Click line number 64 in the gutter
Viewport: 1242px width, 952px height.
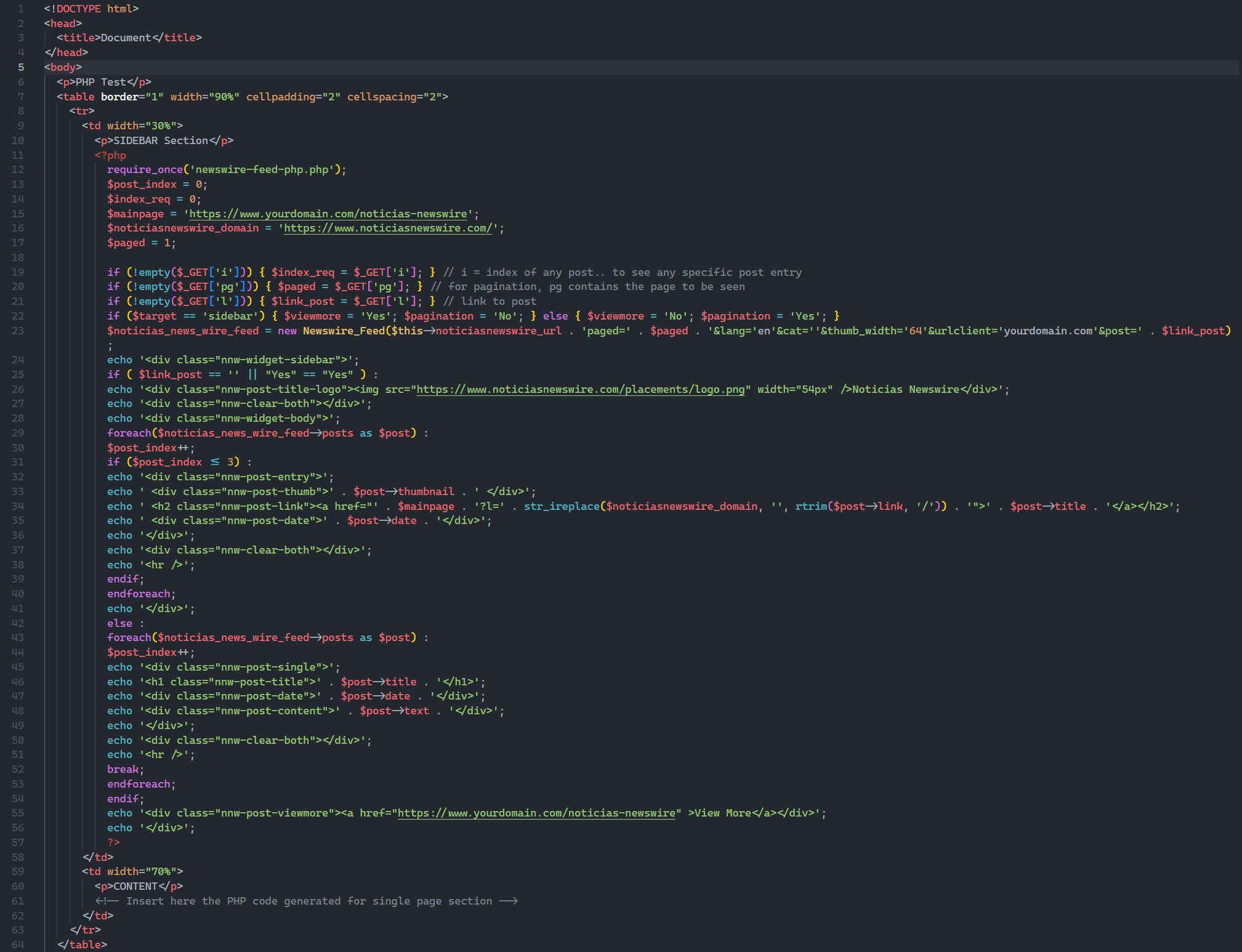(18, 945)
